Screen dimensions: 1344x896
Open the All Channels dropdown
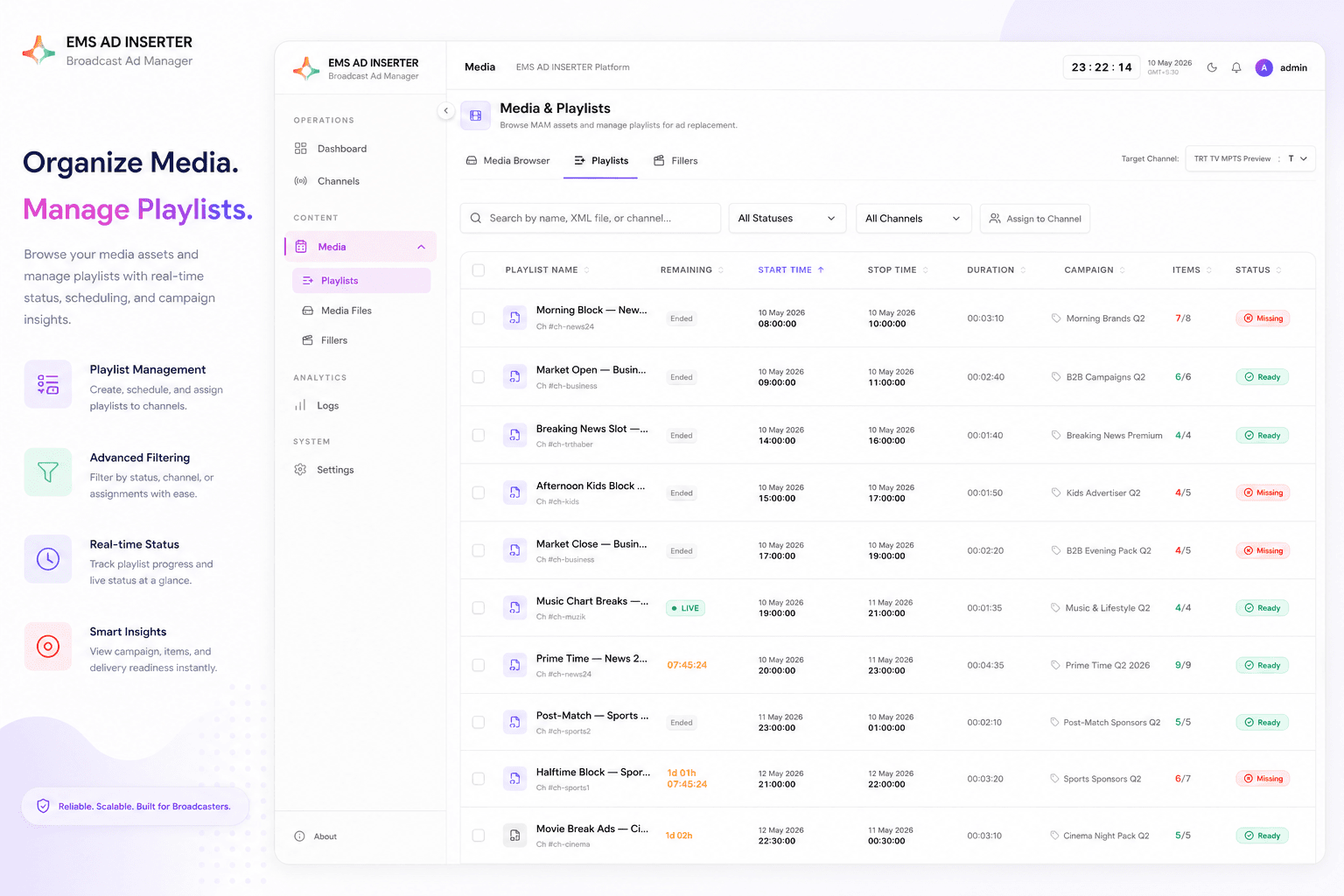coord(913,218)
